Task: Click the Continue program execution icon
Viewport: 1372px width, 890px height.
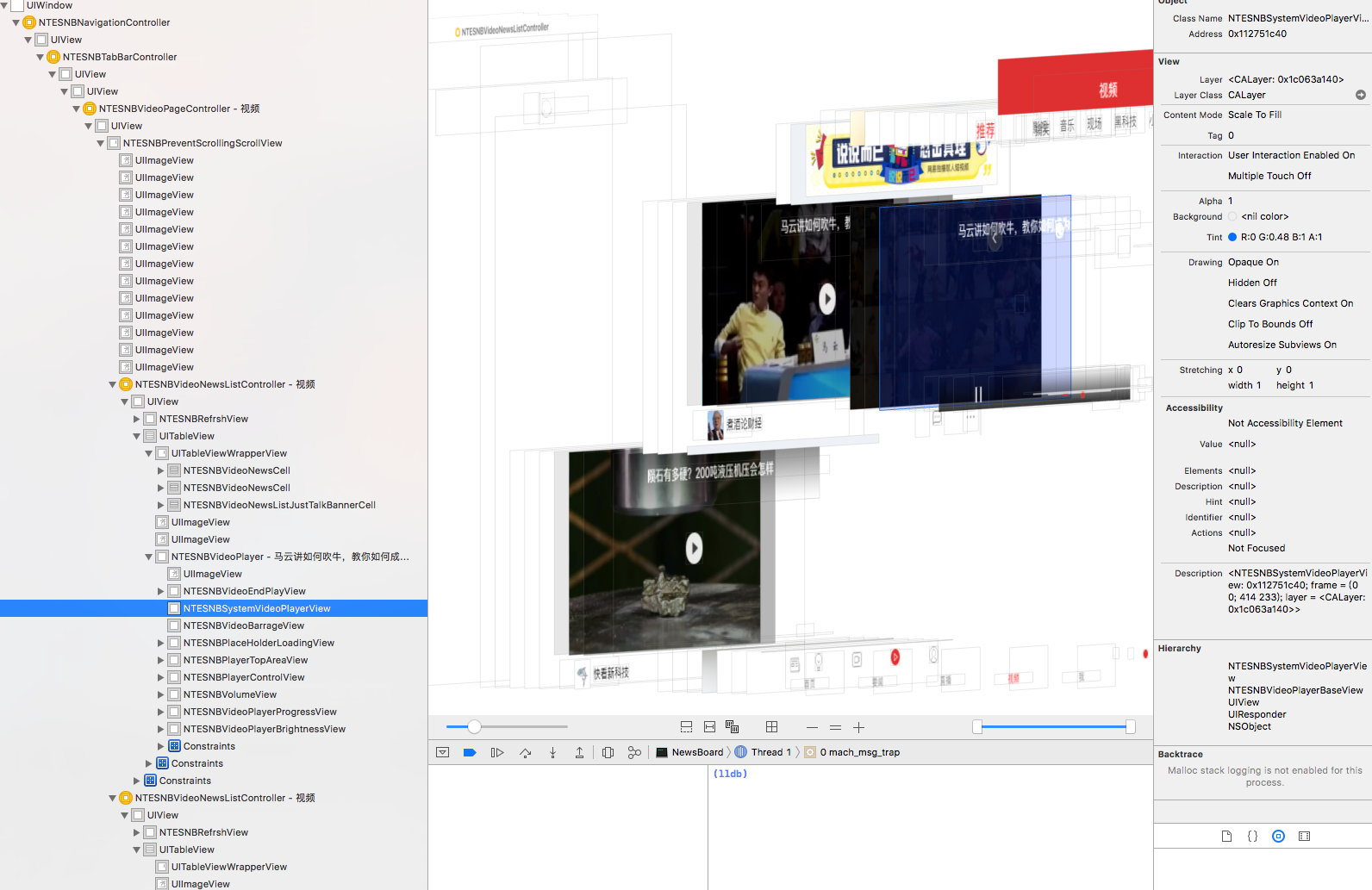Action: tap(497, 752)
